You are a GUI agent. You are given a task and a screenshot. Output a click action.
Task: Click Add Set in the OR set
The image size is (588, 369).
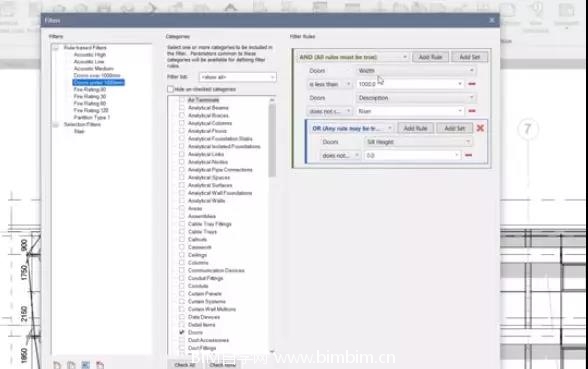(x=454, y=128)
